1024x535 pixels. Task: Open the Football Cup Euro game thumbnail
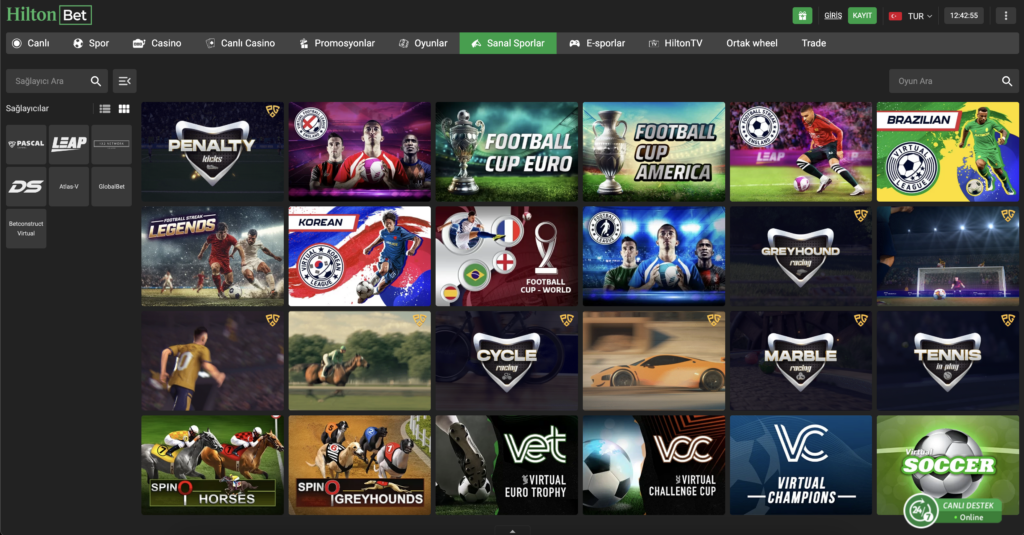(x=507, y=152)
